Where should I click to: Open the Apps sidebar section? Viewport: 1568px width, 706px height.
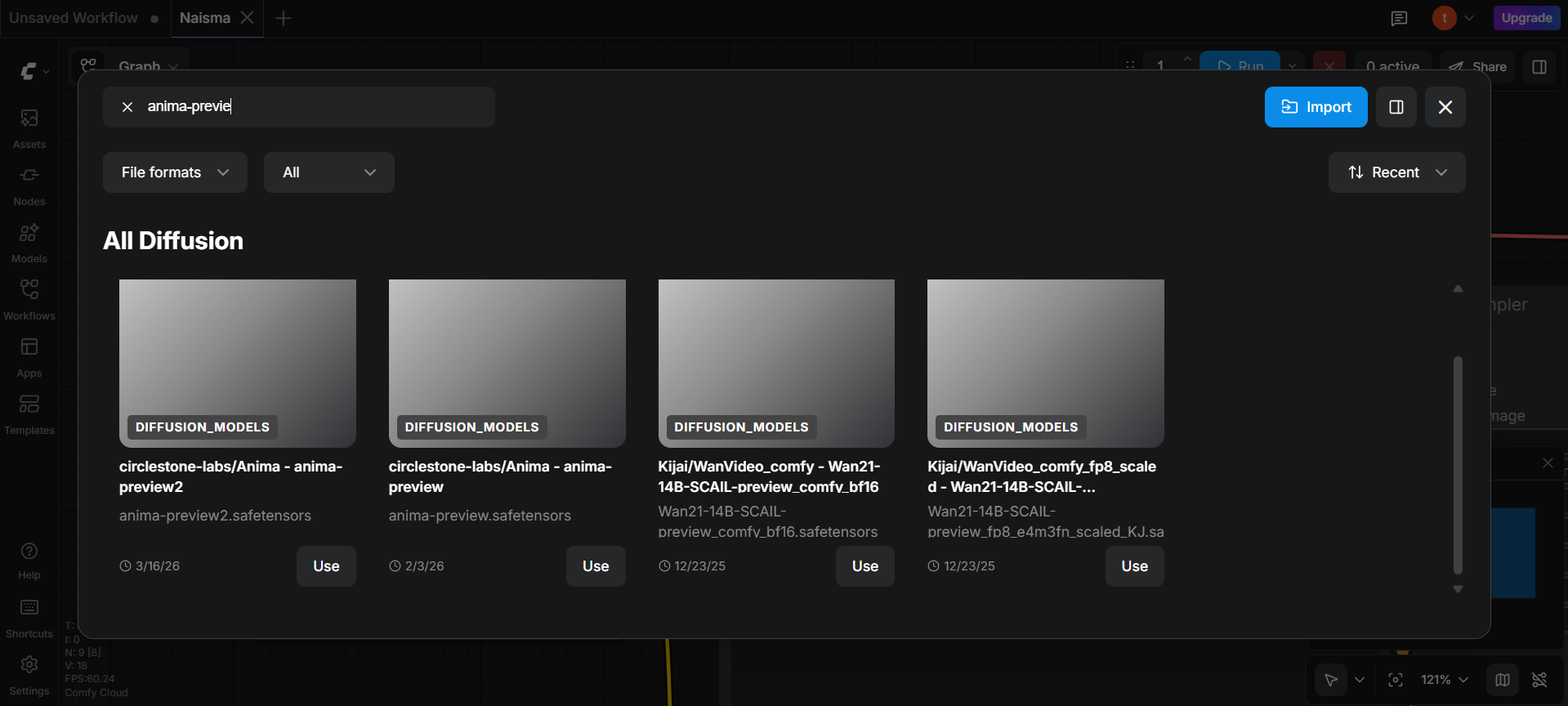29,358
